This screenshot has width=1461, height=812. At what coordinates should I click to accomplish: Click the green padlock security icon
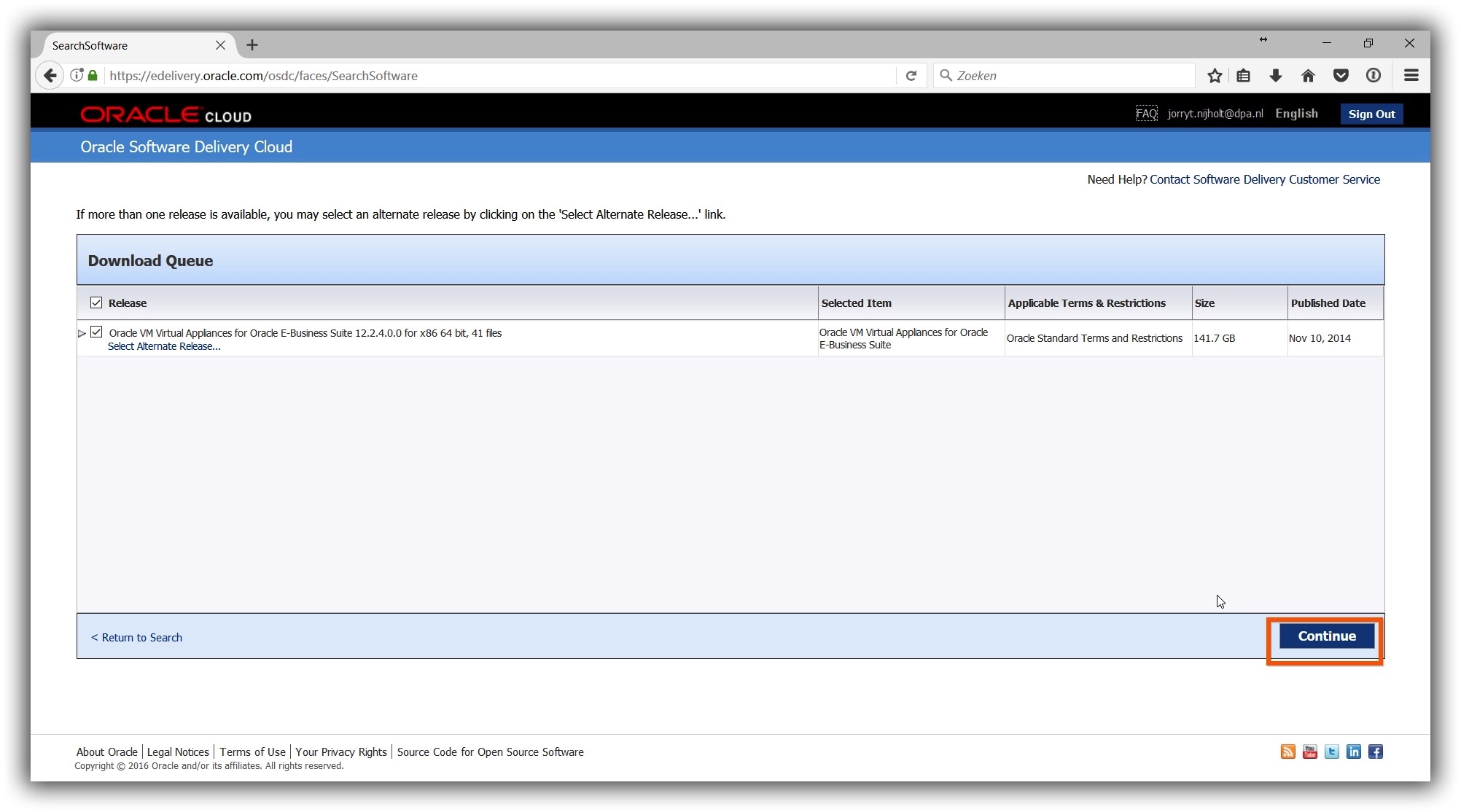[x=93, y=75]
